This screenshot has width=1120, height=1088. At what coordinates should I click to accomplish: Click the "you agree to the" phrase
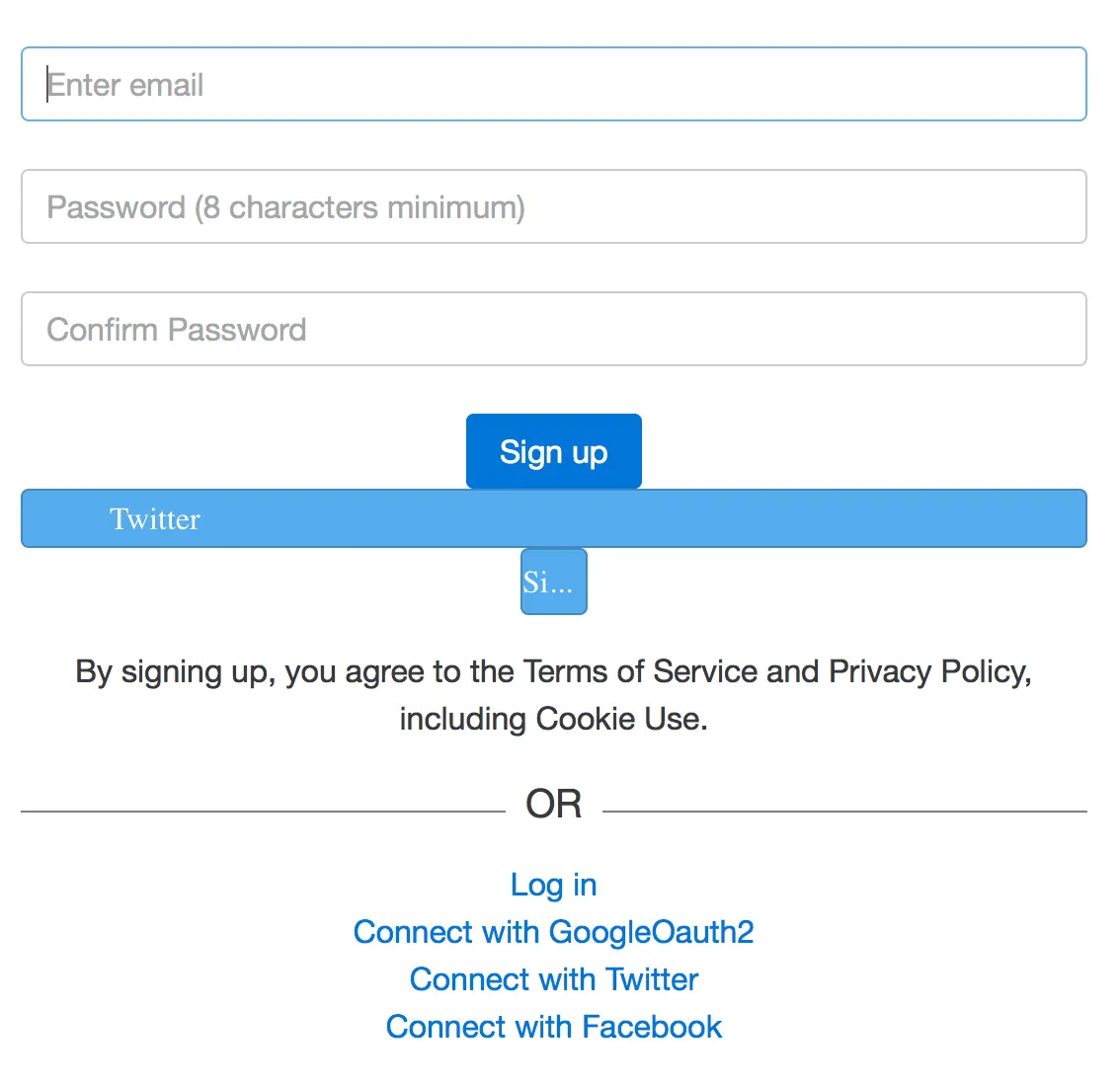[x=399, y=672]
